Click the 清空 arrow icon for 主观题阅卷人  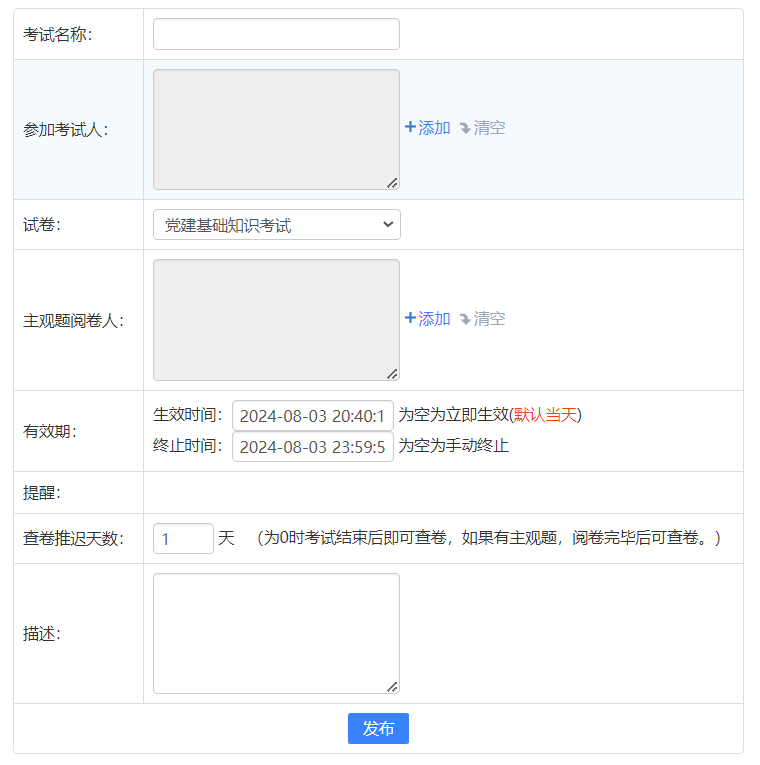click(465, 319)
